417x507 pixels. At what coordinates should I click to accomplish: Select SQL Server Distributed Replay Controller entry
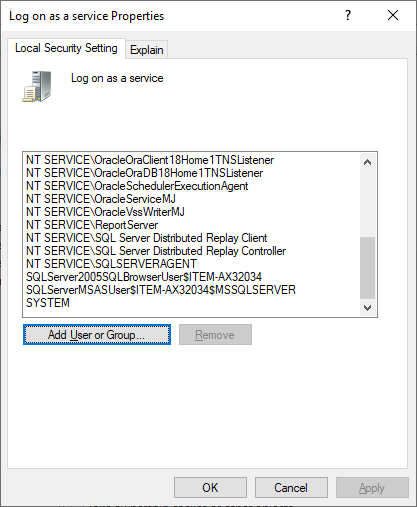[x=156, y=251]
